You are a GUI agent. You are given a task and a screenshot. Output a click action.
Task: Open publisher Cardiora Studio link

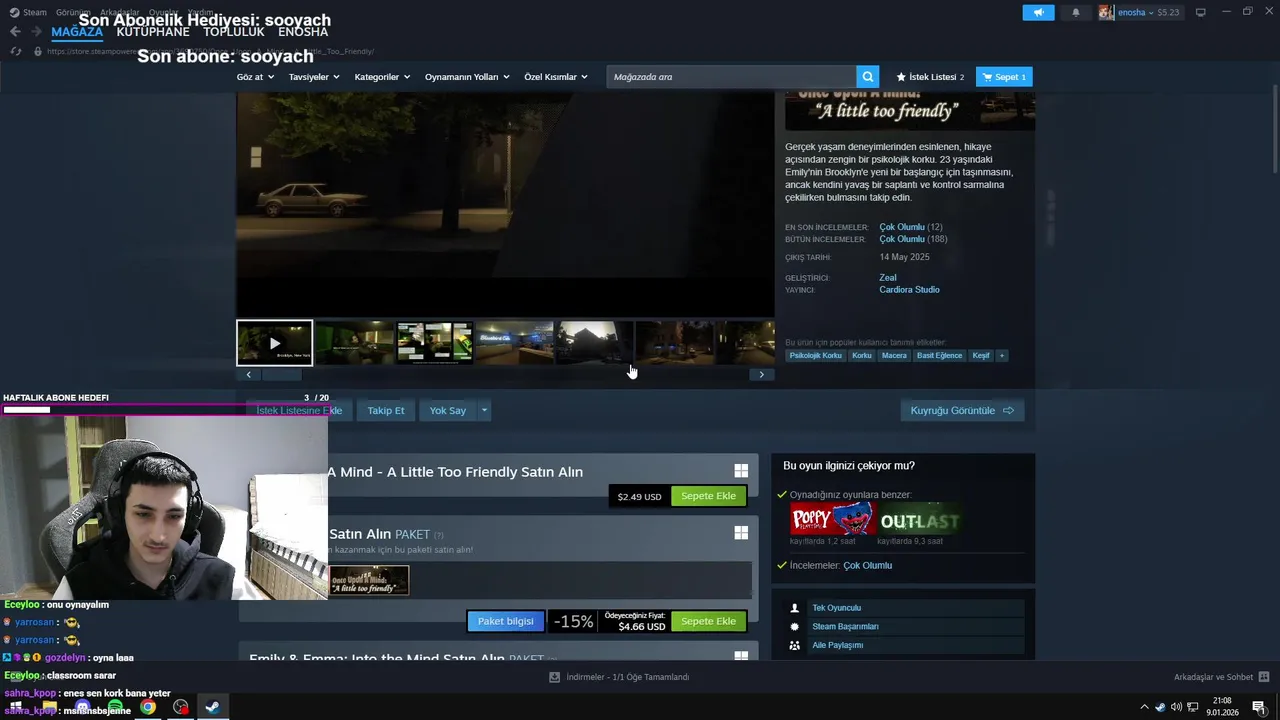coord(909,289)
